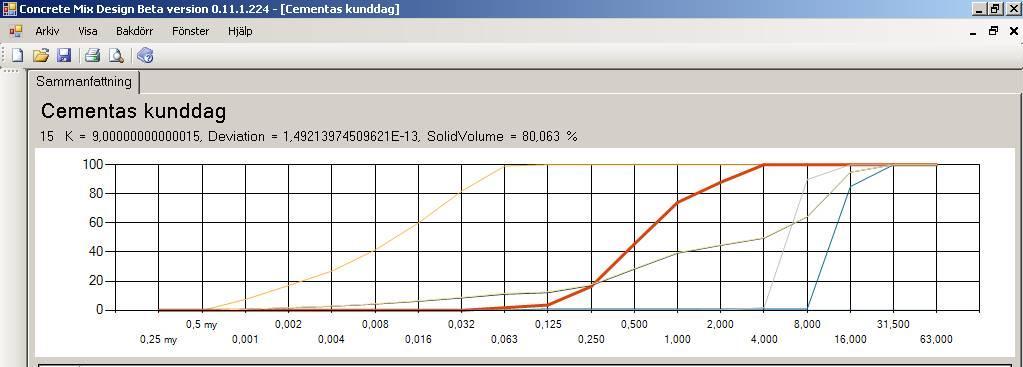
Task: Open print preview magnifier icon
Action: [x=116, y=56]
